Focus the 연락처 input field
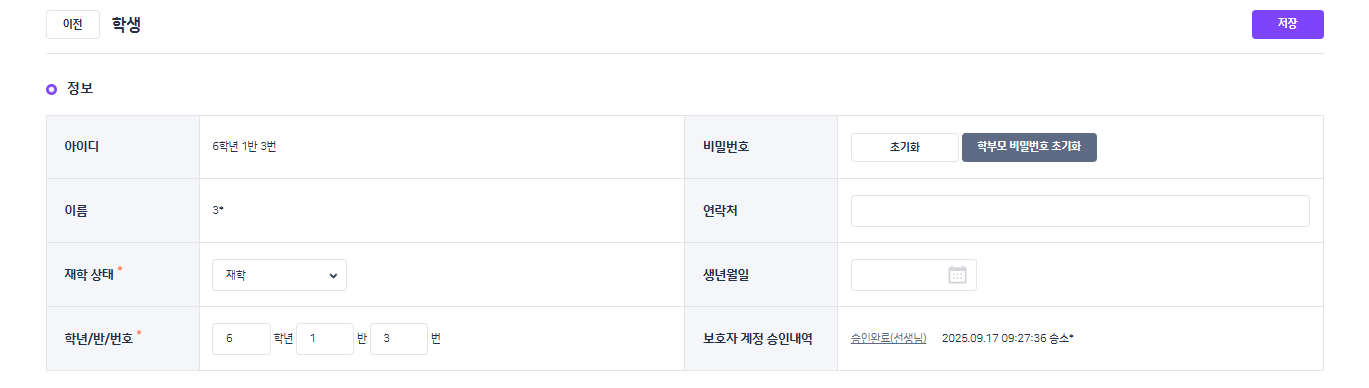The height and width of the screenshot is (388, 1369). coord(1080,211)
